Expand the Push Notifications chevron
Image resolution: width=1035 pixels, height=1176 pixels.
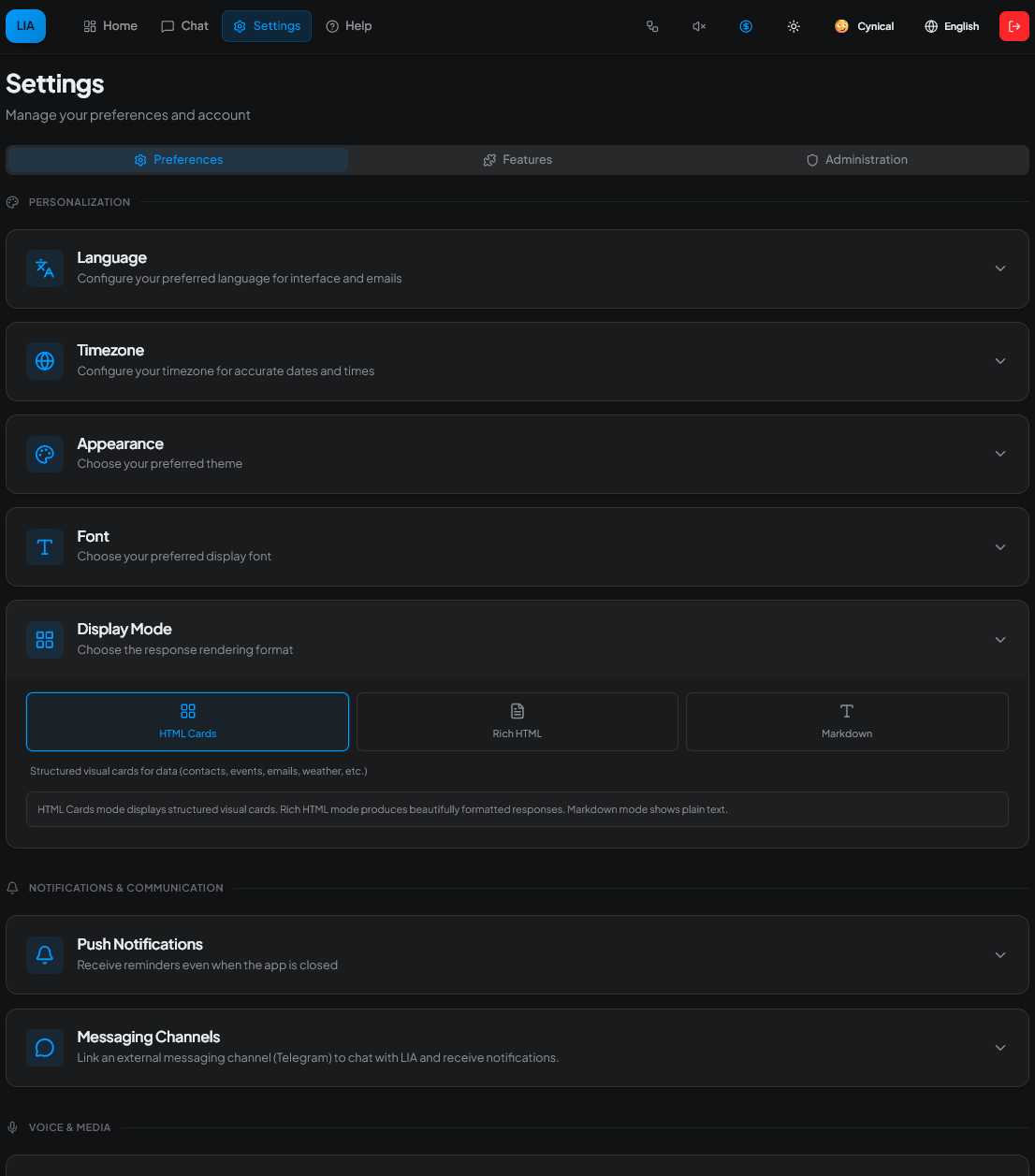point(1000,955)
